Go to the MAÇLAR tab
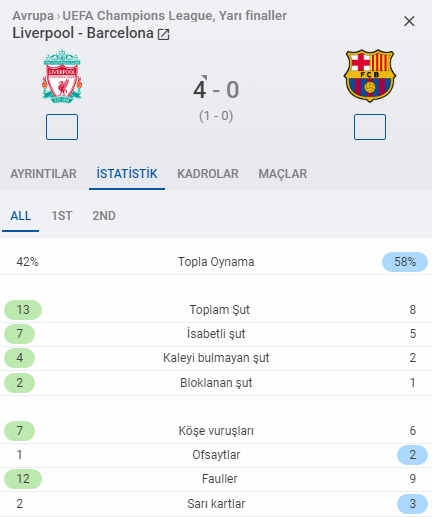The image size is (432, 517). [x=283, y=174]
